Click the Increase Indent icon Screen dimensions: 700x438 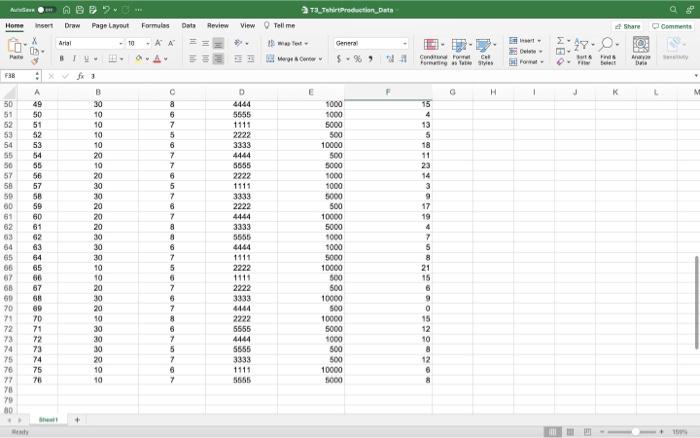(x=251, y=58)
